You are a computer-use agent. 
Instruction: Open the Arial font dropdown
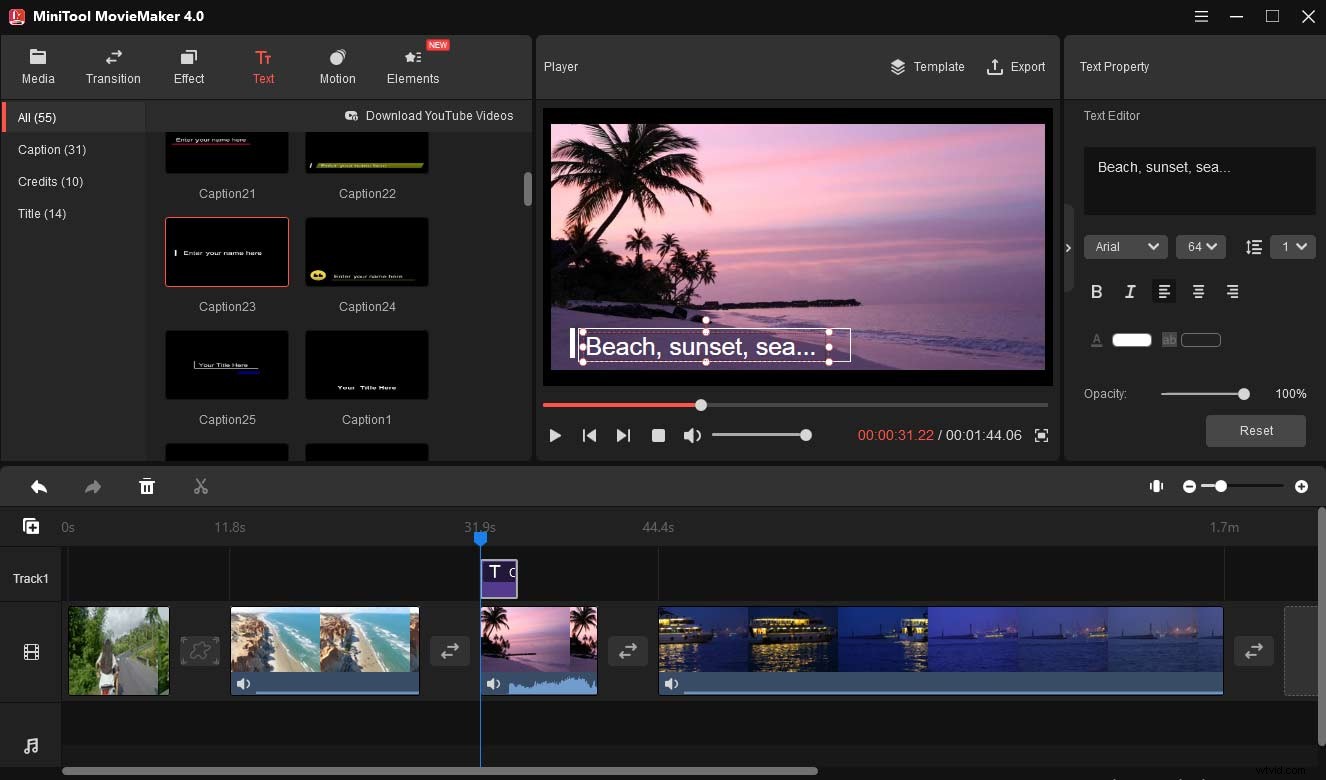1125,246
